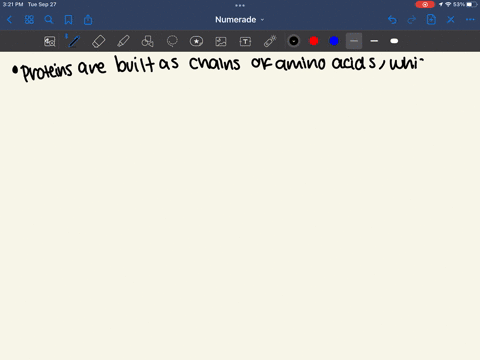The width and height of the screenshot is (480, 360).
Task: Close editing mode with the X
Action: (x=451, y=20)
